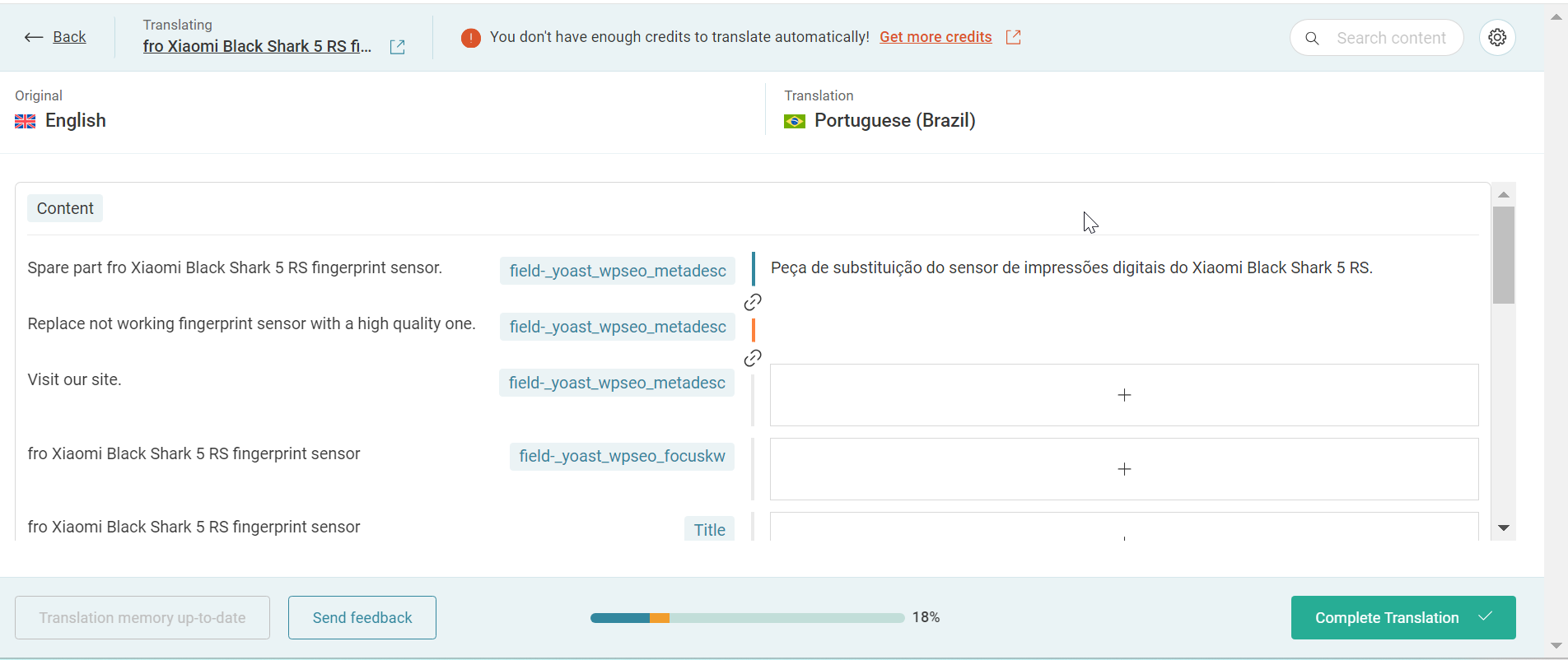The width and height of the screenshot is (1568, 660).
Task: Click the link icon below first sentence
Action: 753,302
